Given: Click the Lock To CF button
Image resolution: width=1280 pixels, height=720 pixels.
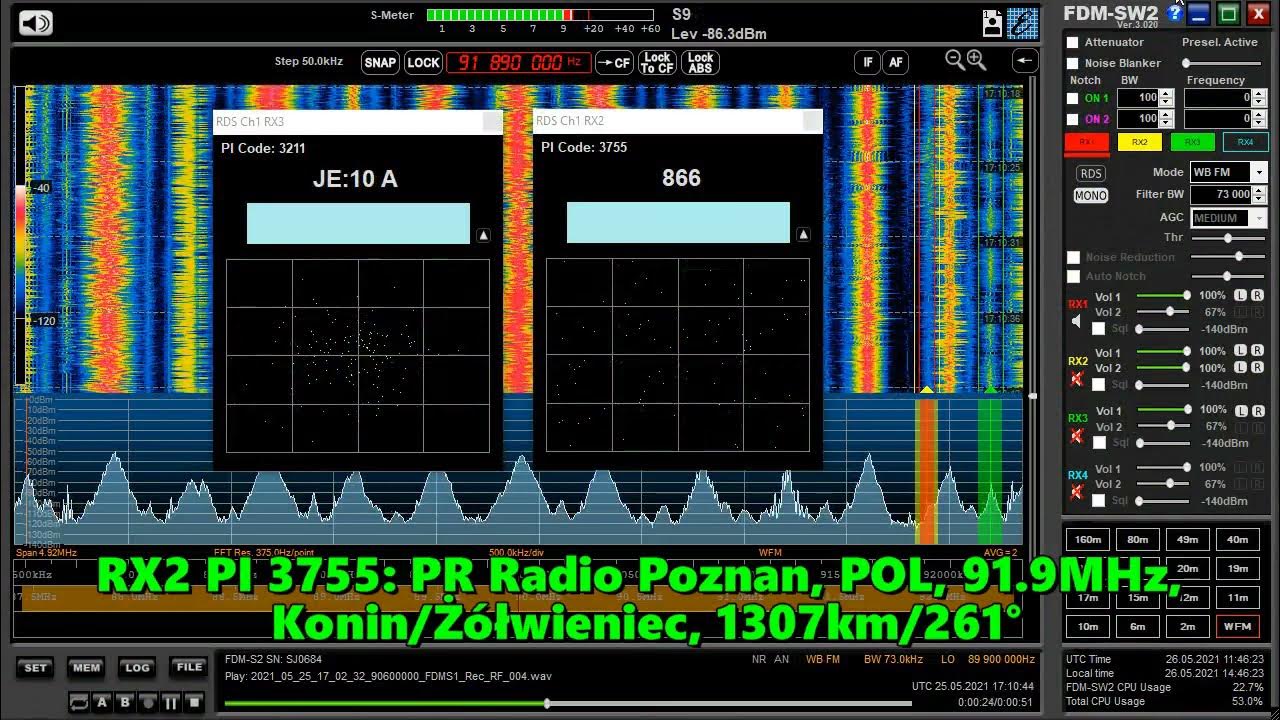Looking at the screenshot, I should 657,62.
